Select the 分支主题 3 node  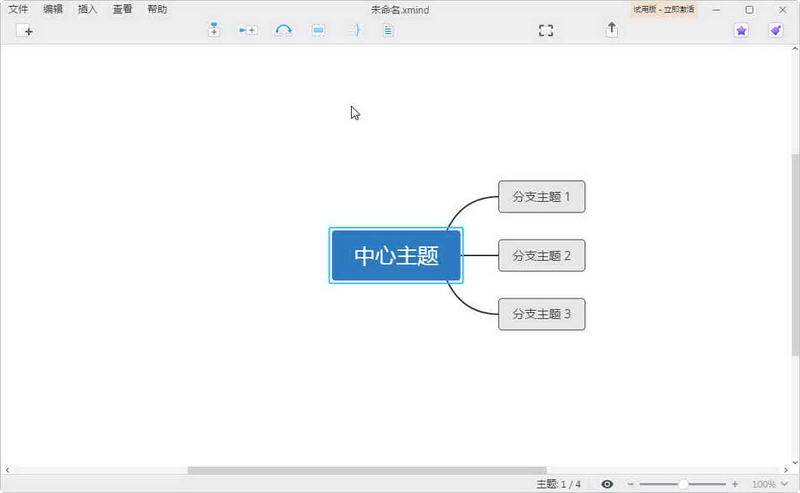541,314
